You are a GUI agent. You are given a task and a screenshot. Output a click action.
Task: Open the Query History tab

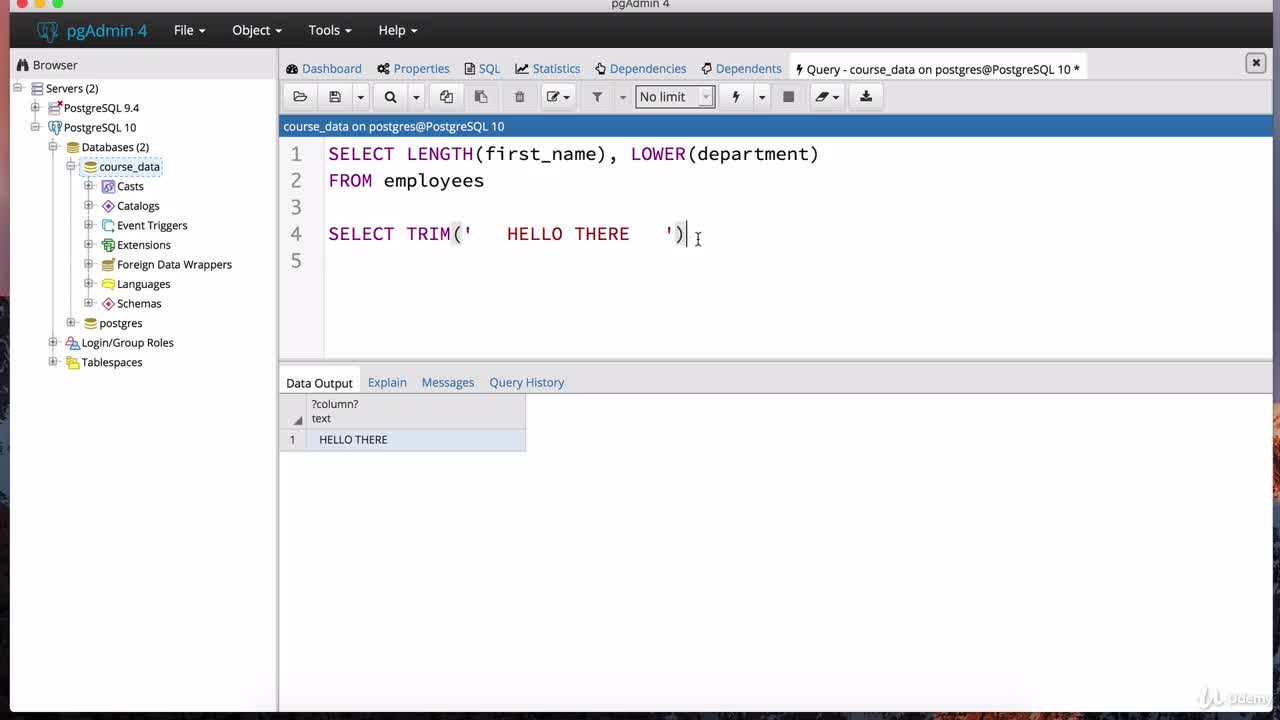click(x=527, y=383)
